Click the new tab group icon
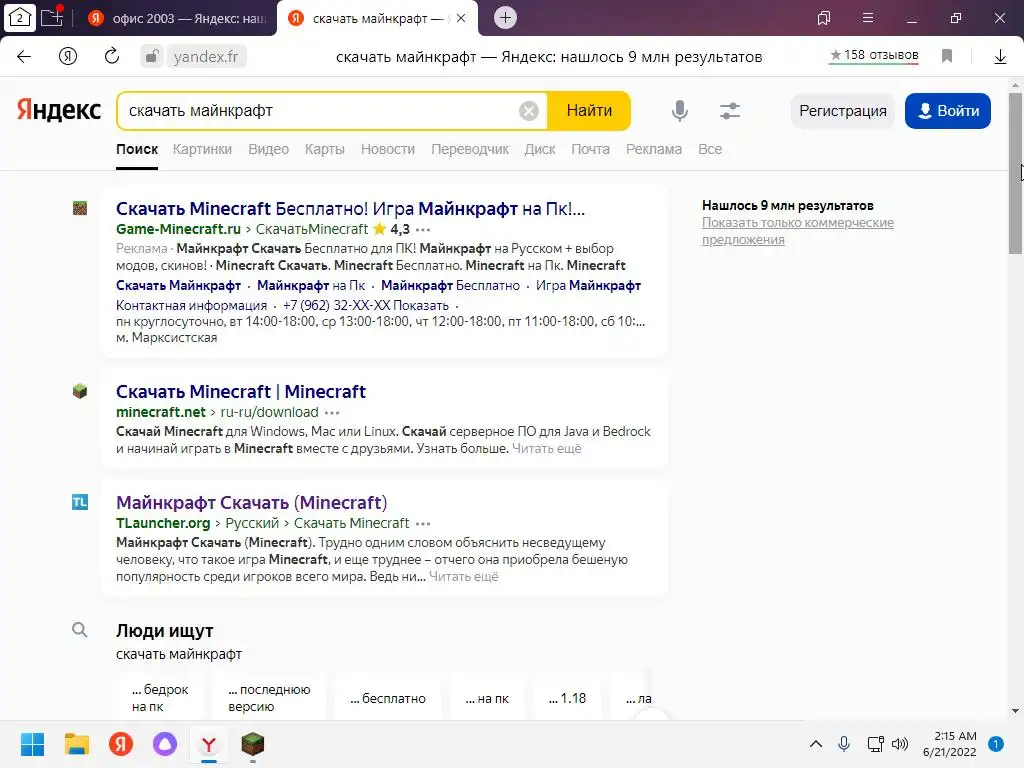 tap(52, 17)
